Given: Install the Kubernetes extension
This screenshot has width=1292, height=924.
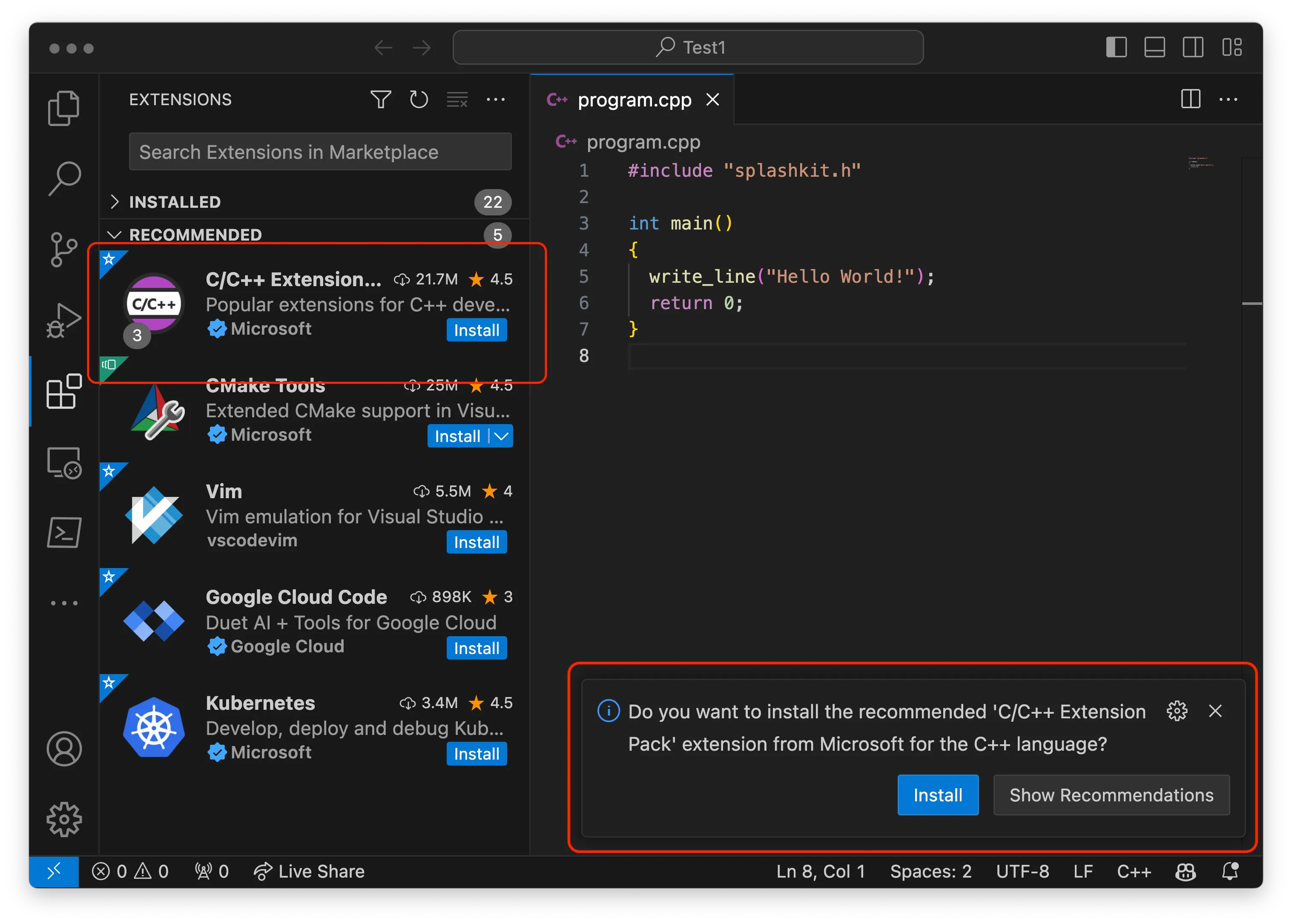Looking at the screenshot, I should (x=476, y=754).
